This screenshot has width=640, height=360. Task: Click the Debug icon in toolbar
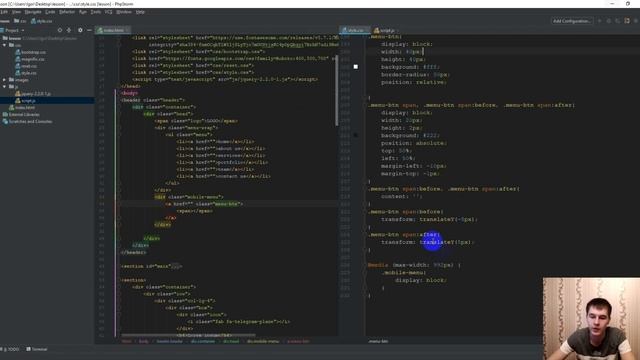[609, 21]
